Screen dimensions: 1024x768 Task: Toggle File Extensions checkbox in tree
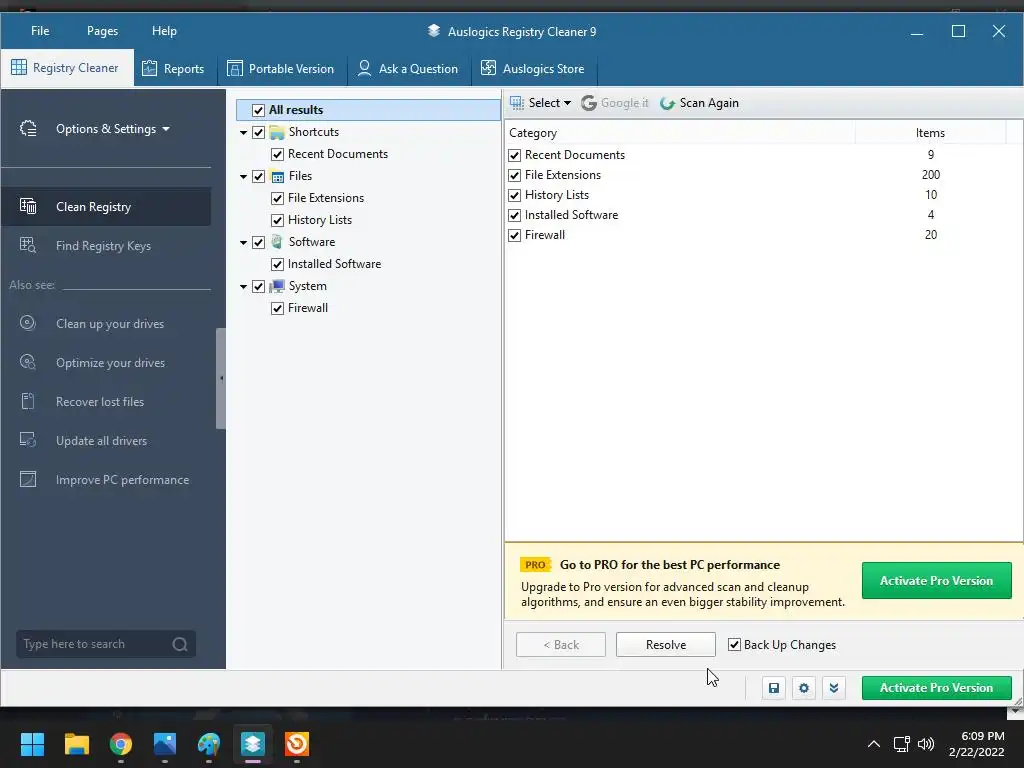(x=278, y=199)
